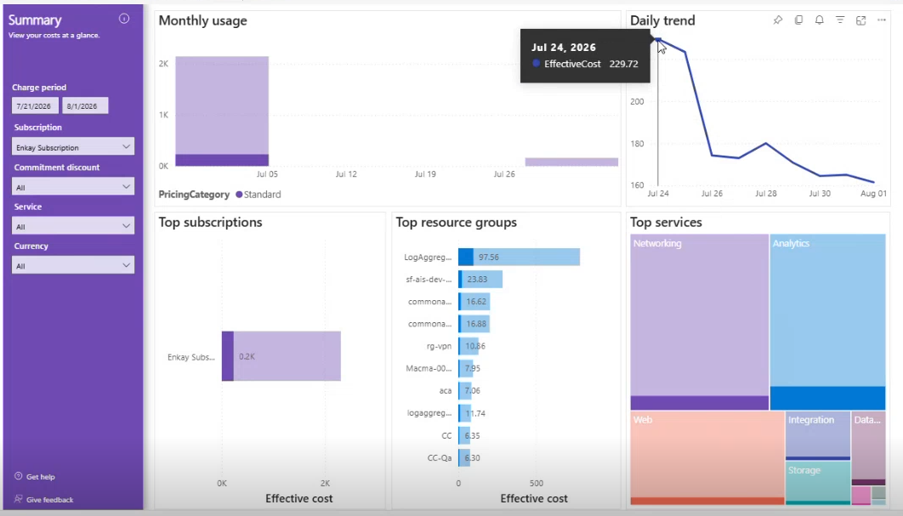Pin the Daily trend visual
This screenshot has height=516, width=903.
coord(777,20)
